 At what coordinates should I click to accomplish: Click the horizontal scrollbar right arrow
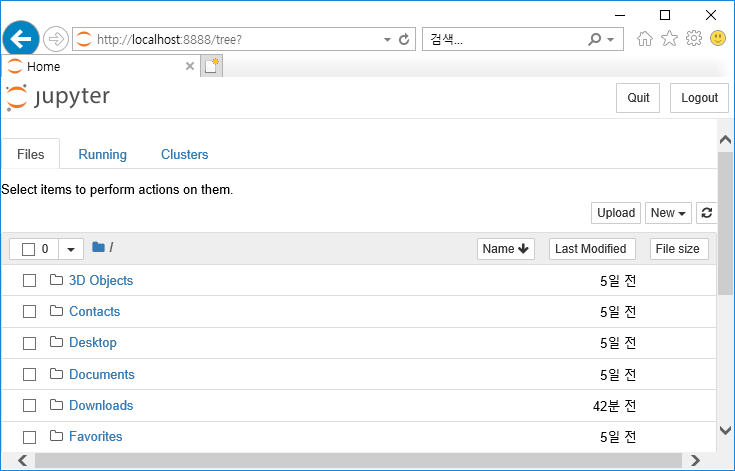point(696,460)
